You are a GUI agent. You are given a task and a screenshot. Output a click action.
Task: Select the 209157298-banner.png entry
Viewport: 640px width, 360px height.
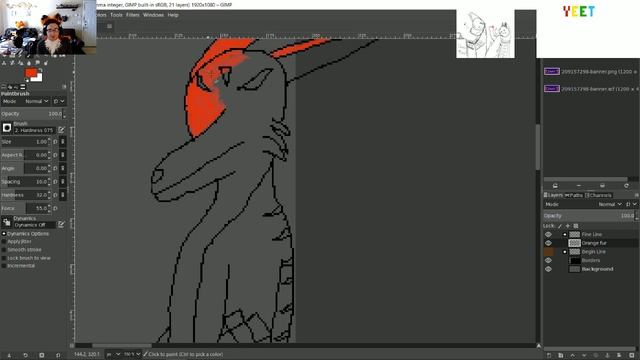[590, 71]
